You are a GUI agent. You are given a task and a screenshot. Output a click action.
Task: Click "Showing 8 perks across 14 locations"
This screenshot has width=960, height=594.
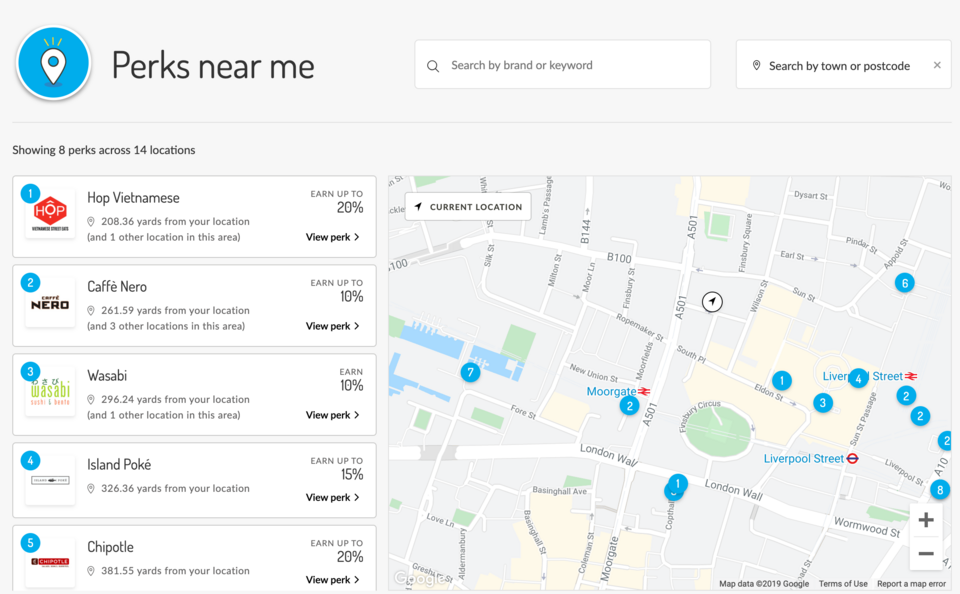pyautogui.click(x=104, y=150)
